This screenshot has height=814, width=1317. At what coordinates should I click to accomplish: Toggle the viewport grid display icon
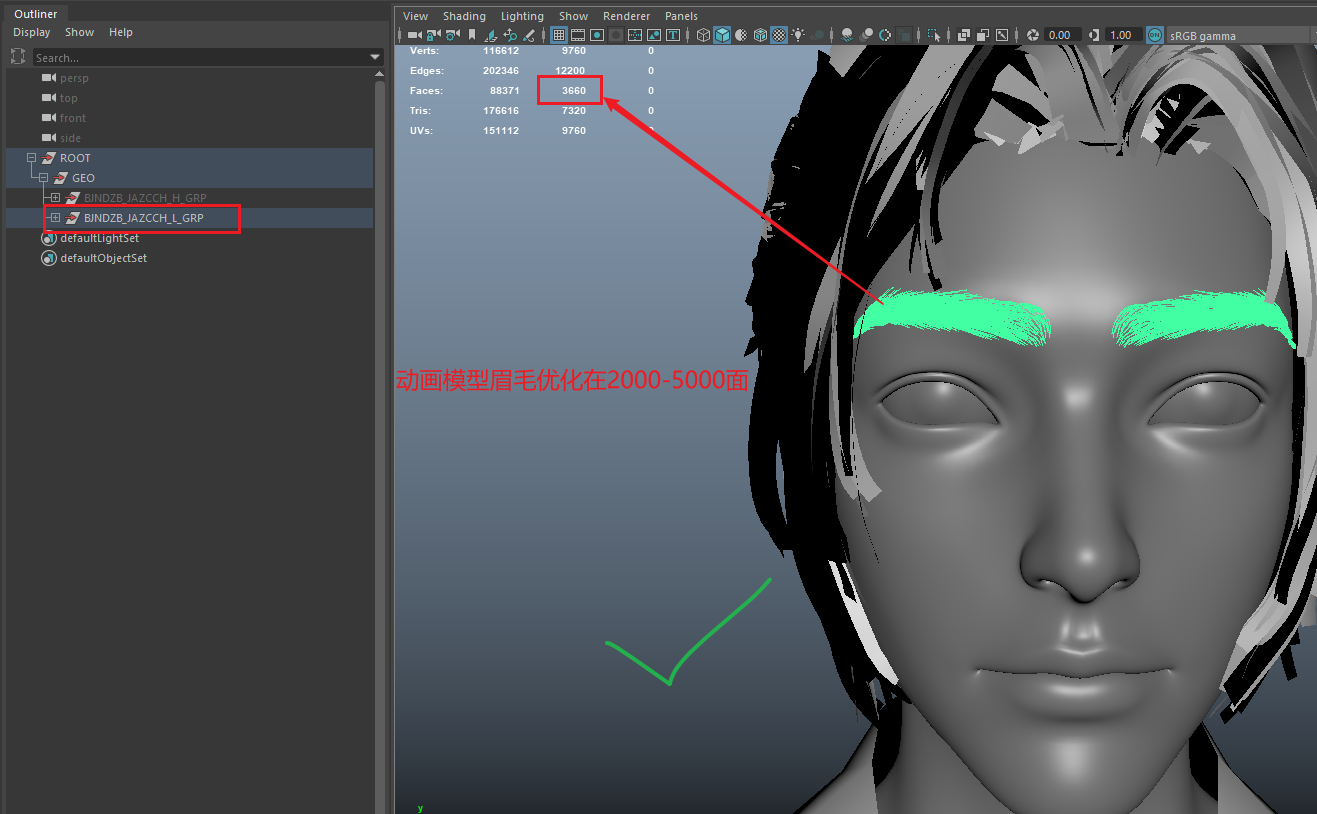[x=559, y=35]
